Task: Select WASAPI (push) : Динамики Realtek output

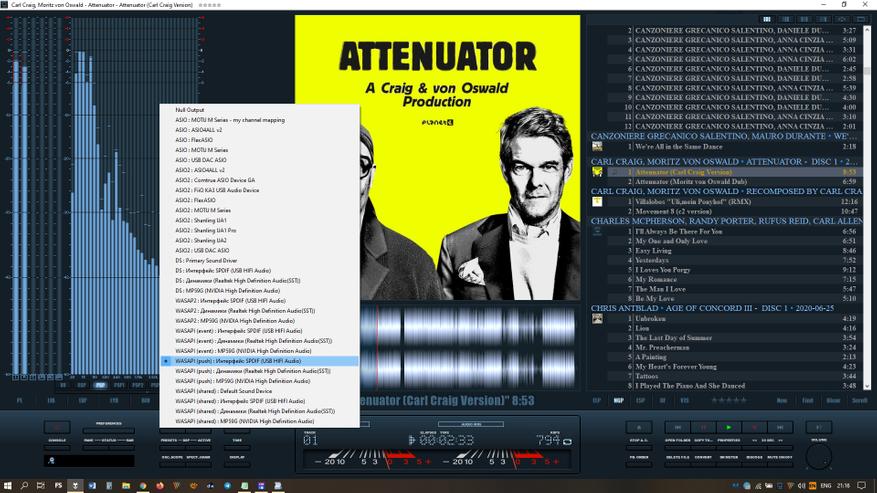Action: click(255, 371)
